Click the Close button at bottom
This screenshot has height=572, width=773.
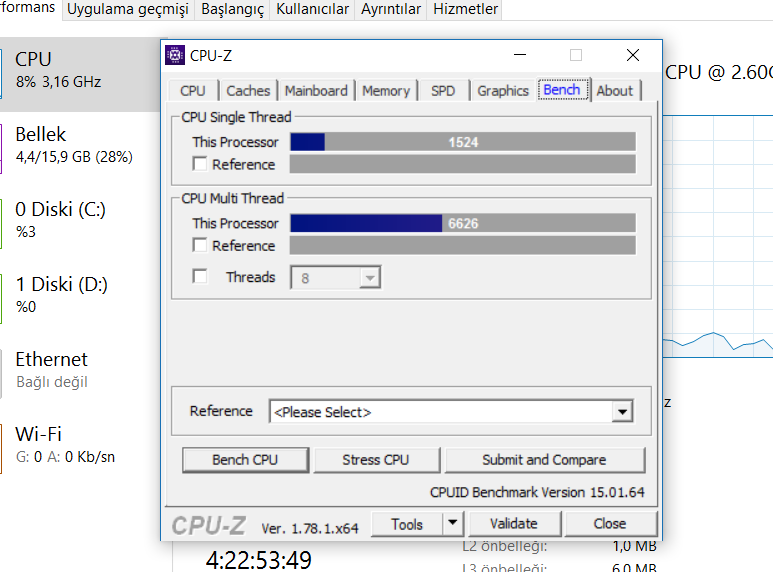click(x=610, y=524)
